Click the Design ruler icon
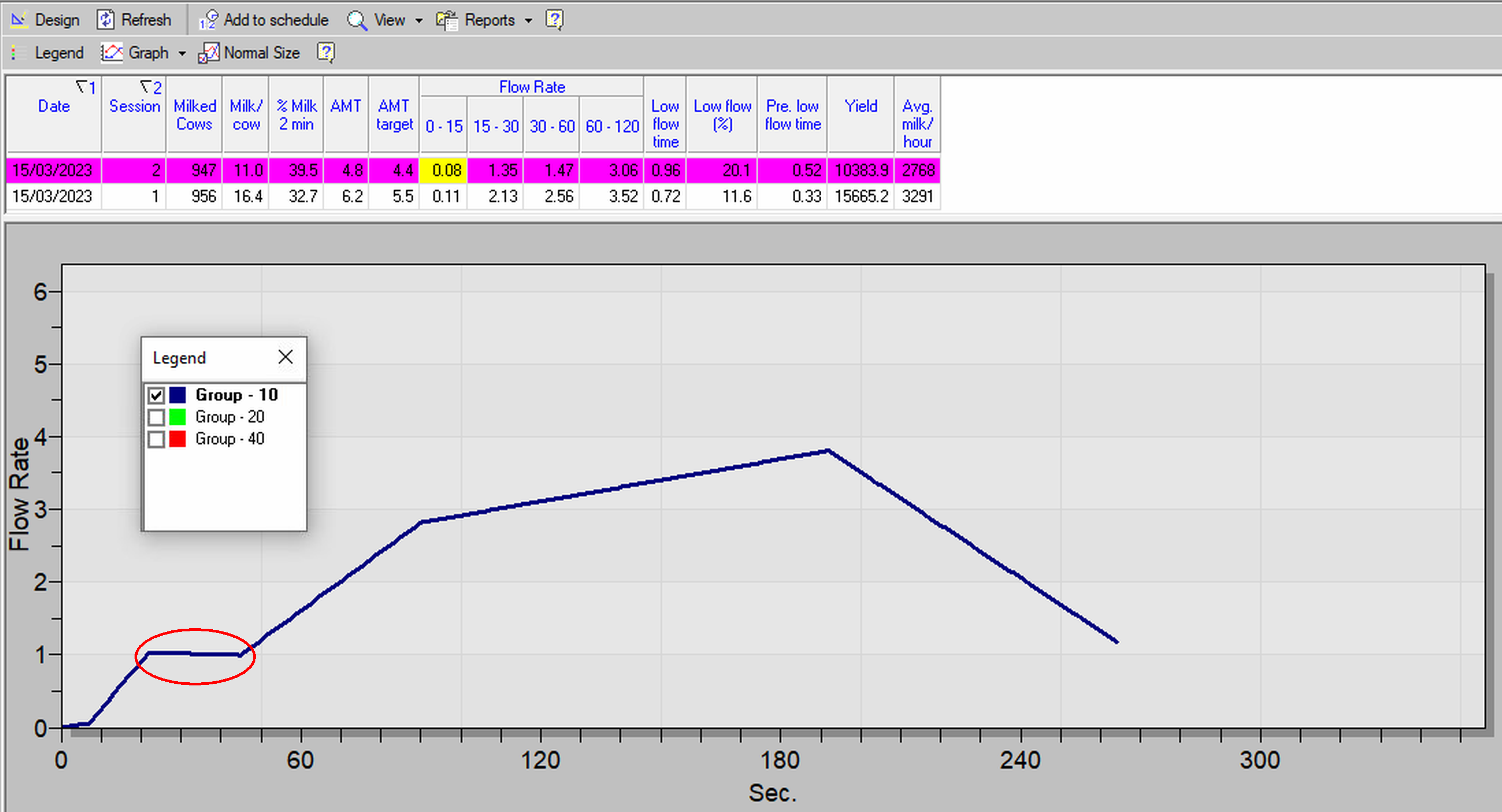Image resolution: width=1502 pixels, height=812 pixels. (x=19, y=20)
